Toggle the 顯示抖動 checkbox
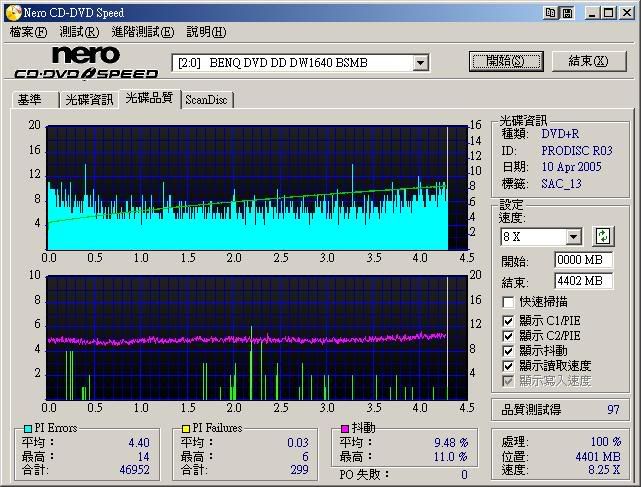Viewport: 641px width, 487px height. click(509, 351)
